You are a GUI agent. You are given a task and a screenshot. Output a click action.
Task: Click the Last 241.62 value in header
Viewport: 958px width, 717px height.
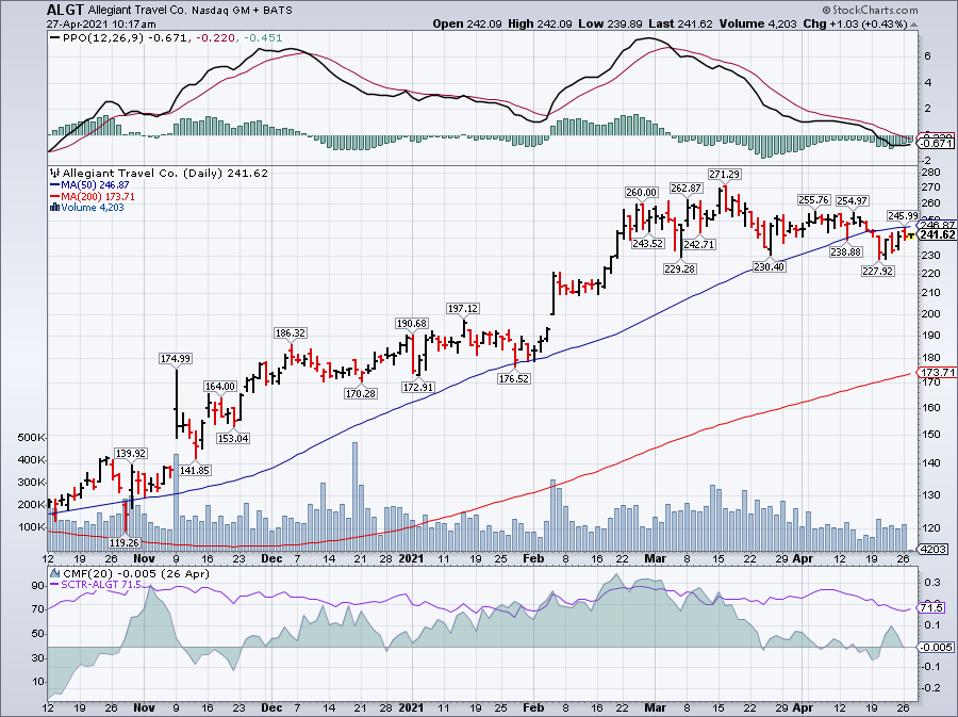(x=680, y=24)
